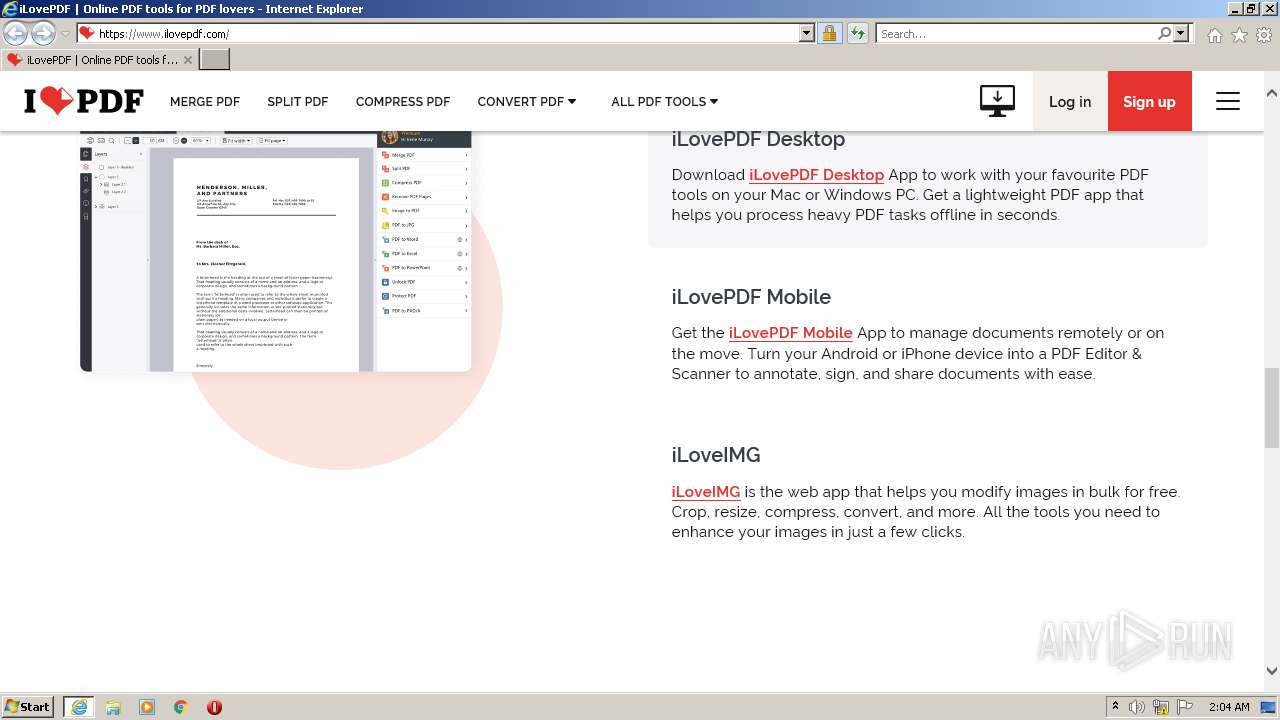Image resolution: width=1280 pixels, height=720 pixels.
Task: Click the iLovePDF Mobile heading
Action: coord(751,297)
